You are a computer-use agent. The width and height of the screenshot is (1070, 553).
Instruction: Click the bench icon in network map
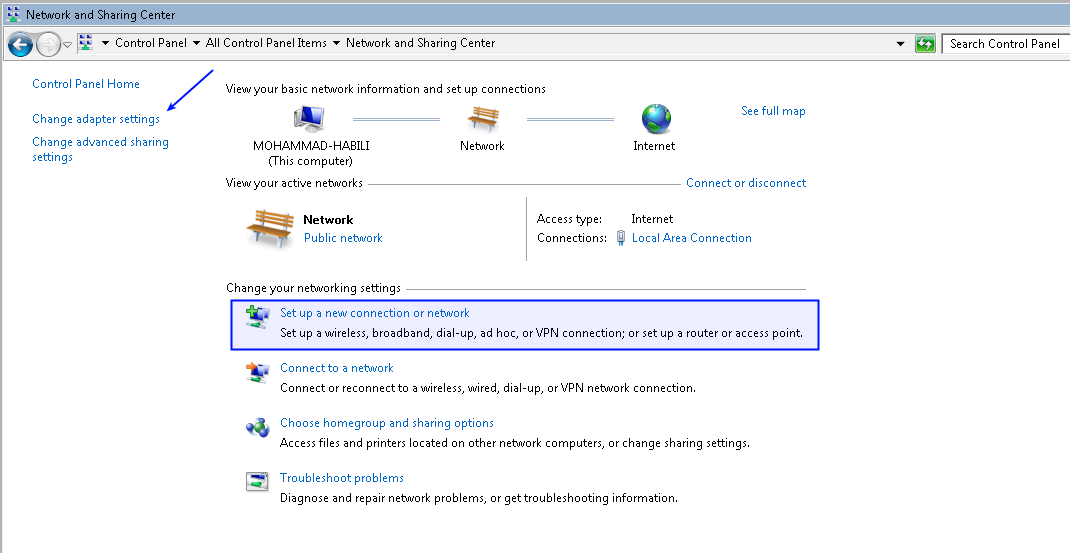[482, 119]
